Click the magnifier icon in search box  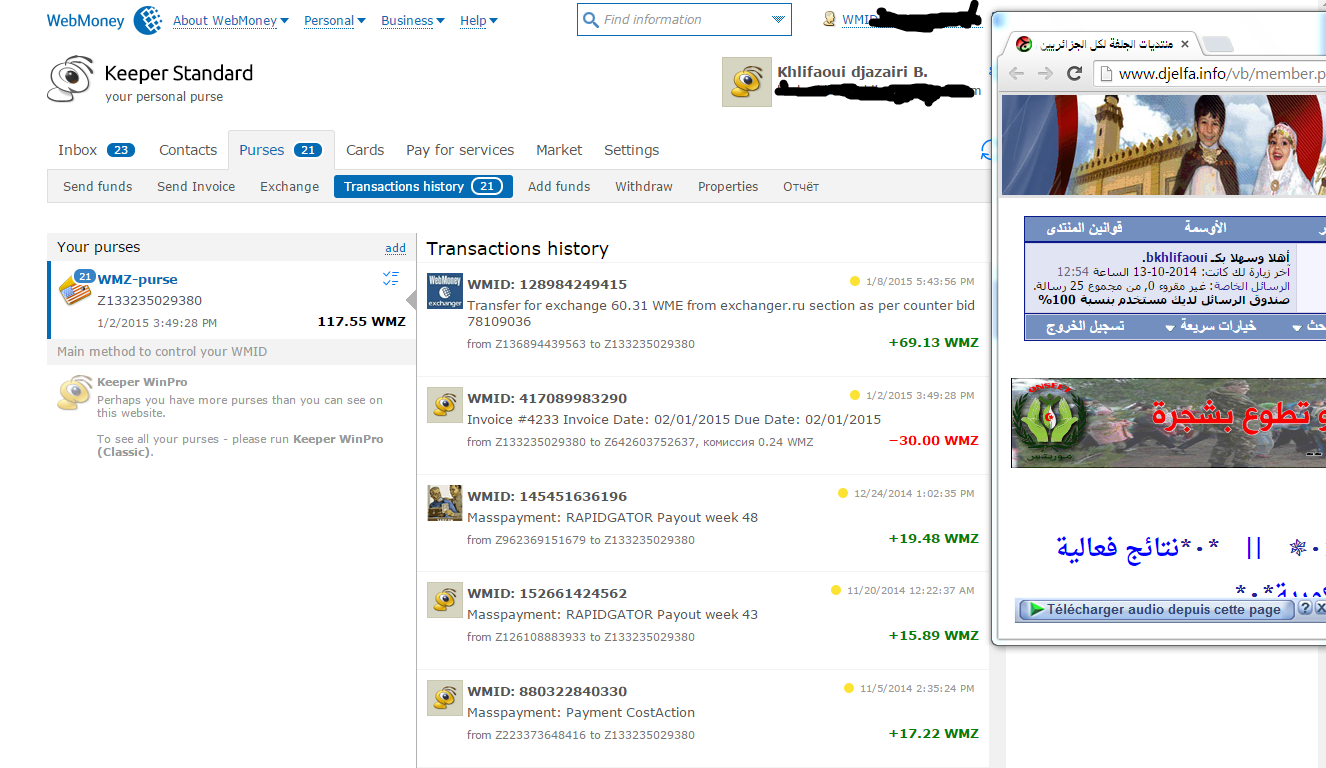tap(591, 20)
